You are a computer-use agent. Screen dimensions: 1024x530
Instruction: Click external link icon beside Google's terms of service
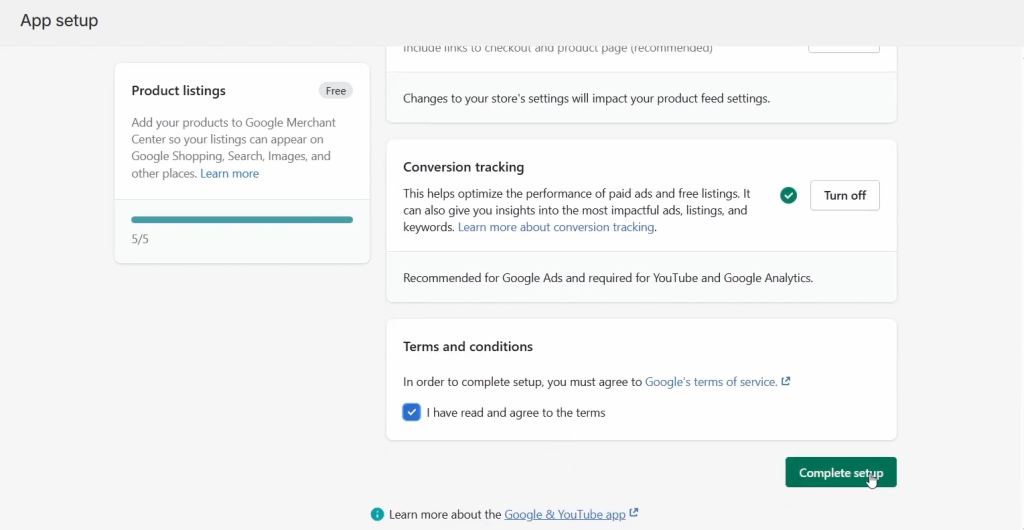point(786,381)
